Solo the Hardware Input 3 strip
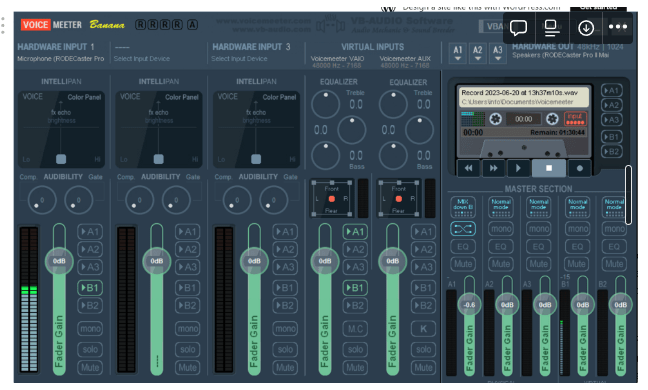The height and width of the screenshot is (390, 648). [x=285, y=350]
